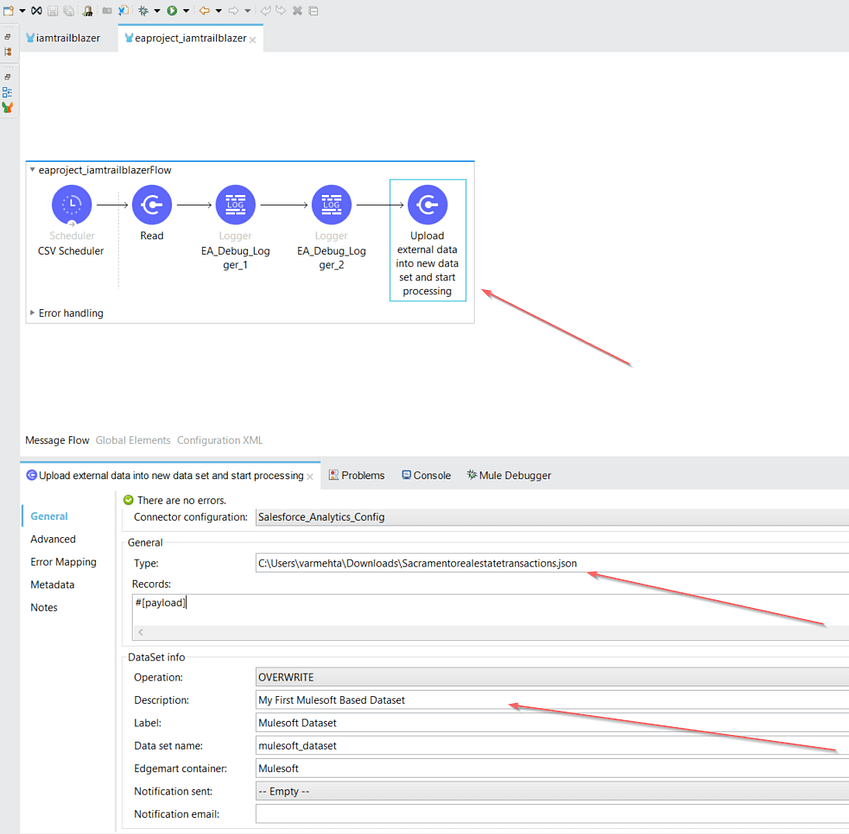The height and width of the screenshot is (834, 849).
Task: Open the Operation OVERWRITE dropdown
Action: click(552, 677)
